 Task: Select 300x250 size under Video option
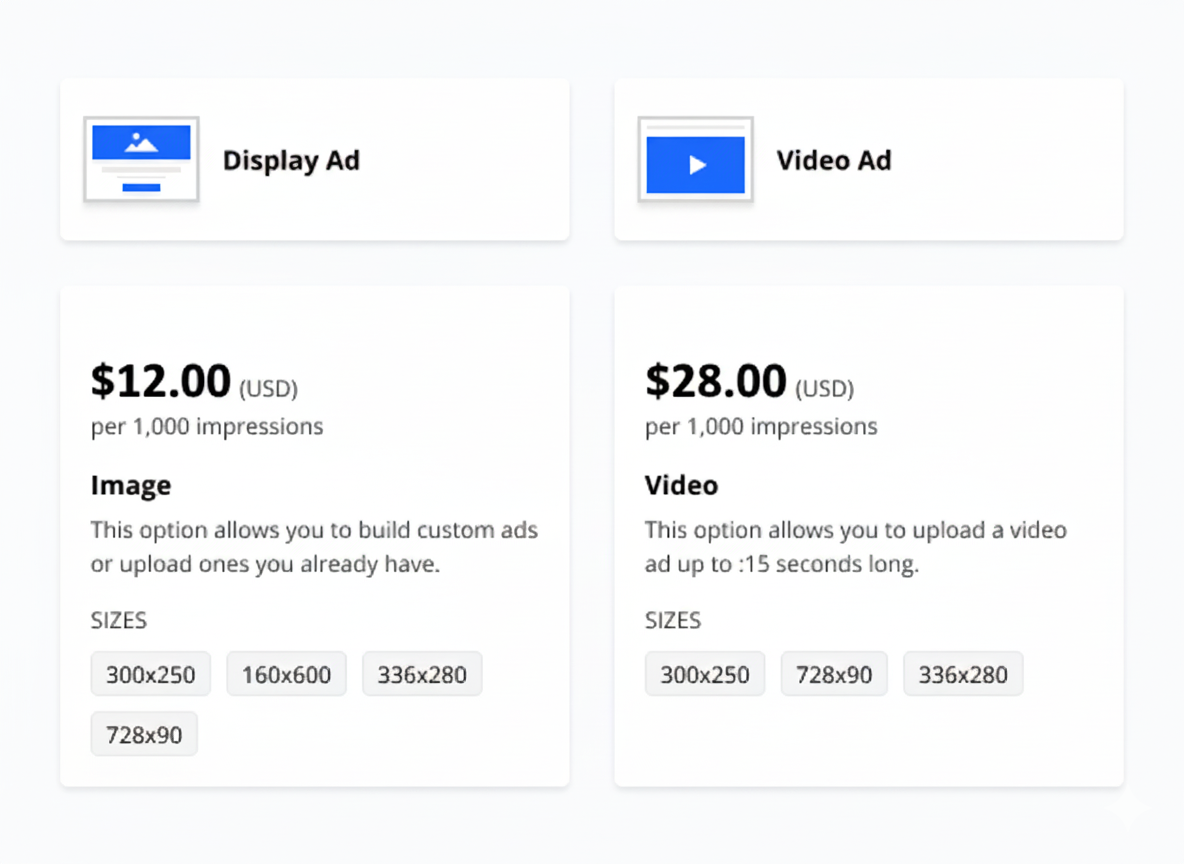[x=705, y=675]
